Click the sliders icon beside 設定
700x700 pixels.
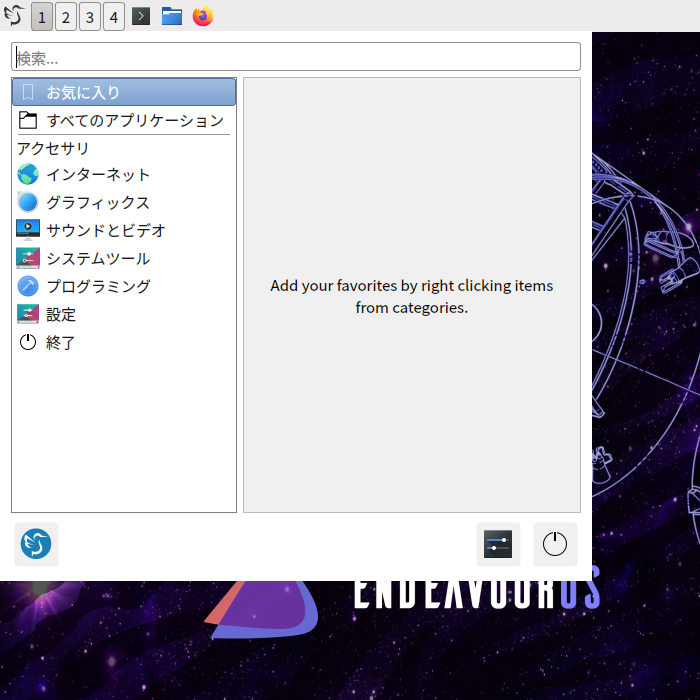tap(28, 314)
